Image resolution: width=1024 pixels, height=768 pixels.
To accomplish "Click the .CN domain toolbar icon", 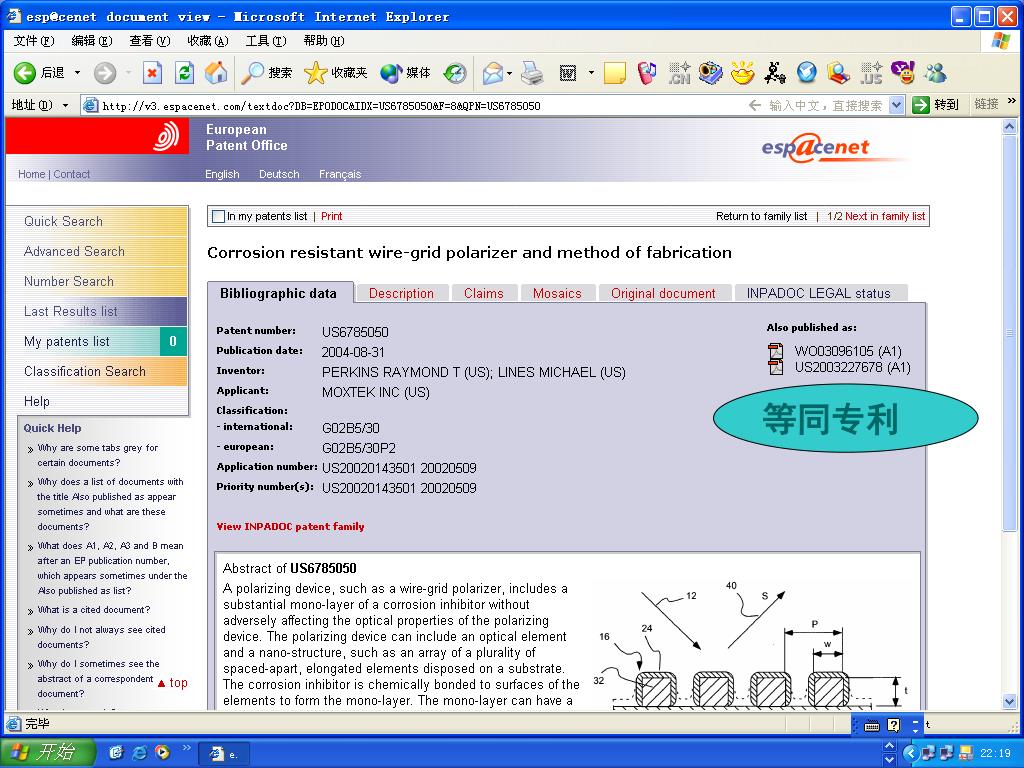I will click(679, 73).
